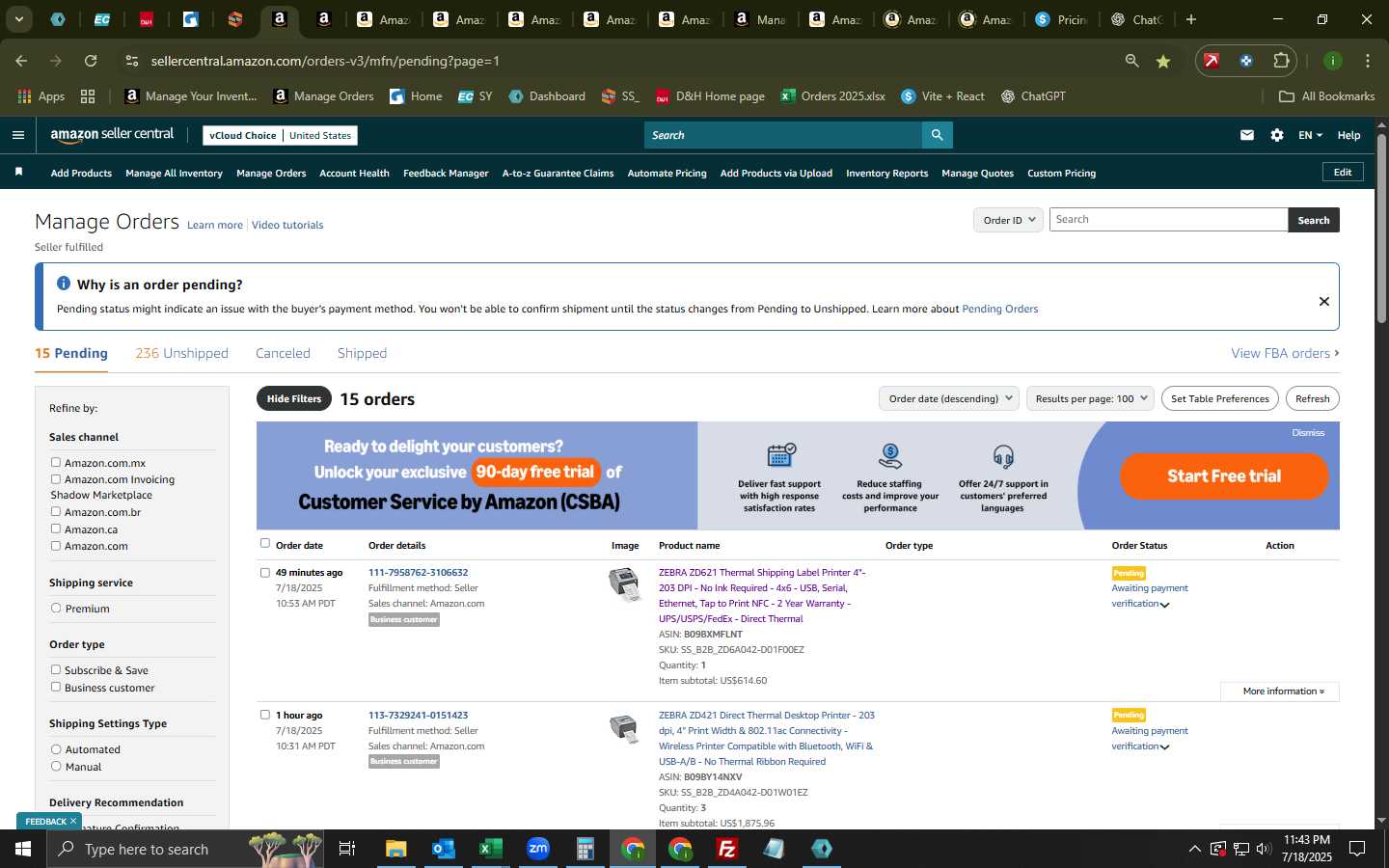The image size is (1389, 868).
Task: Click the order search input field
Action: tap(1168, 220)
